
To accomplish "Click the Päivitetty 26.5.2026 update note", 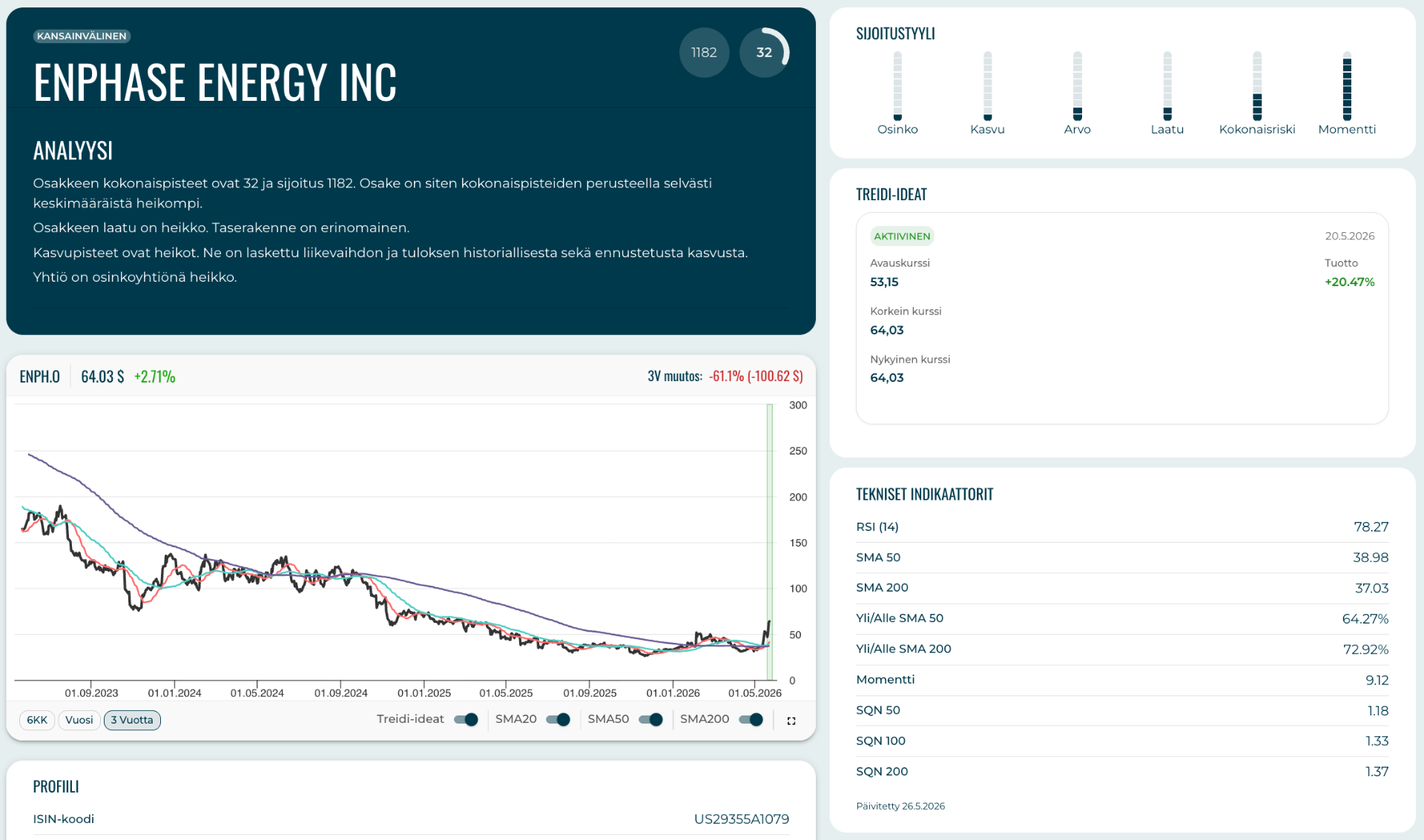I will point(900,807).
